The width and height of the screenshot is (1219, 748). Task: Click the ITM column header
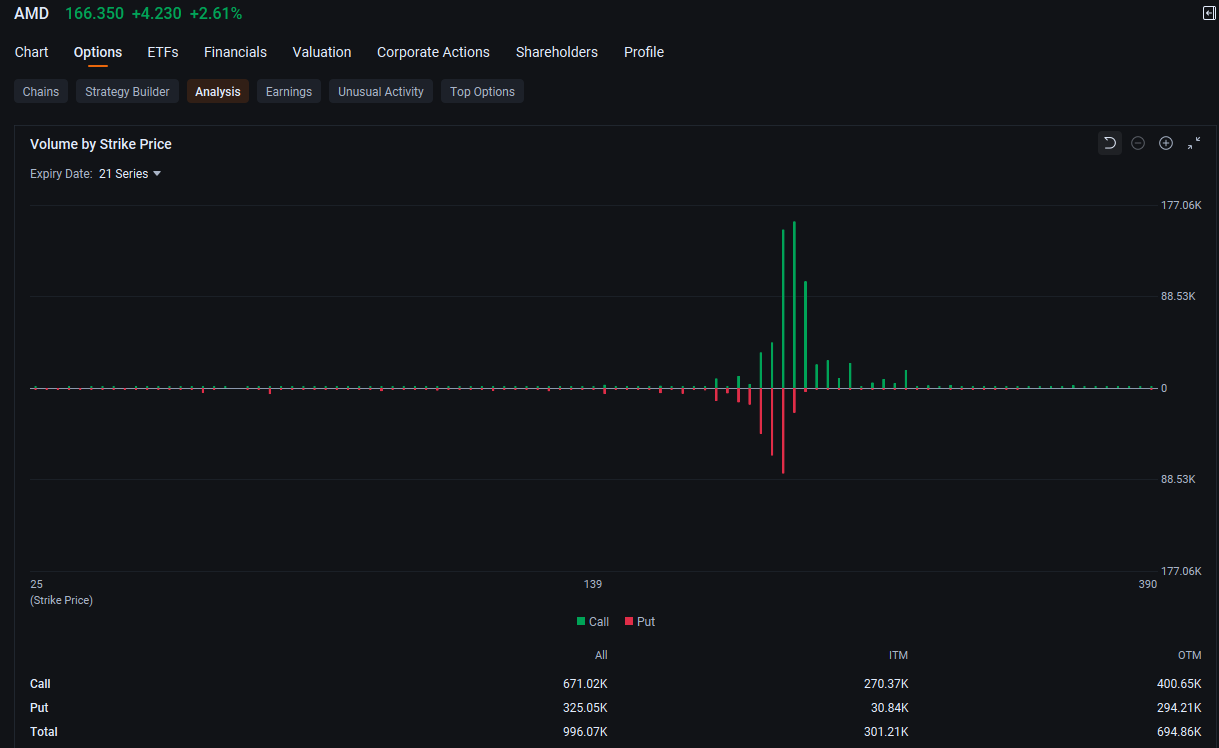[897, 655]
